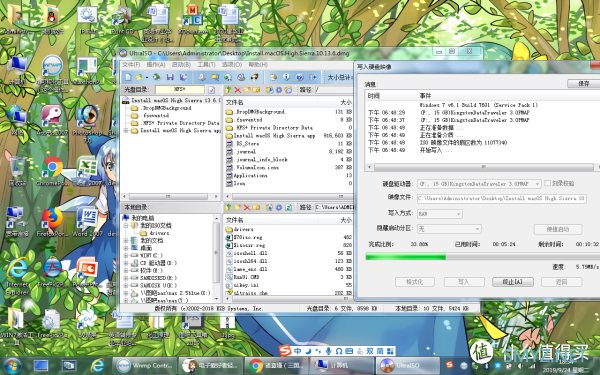Expand the 桌面 tree node

(x=126, y=248)
